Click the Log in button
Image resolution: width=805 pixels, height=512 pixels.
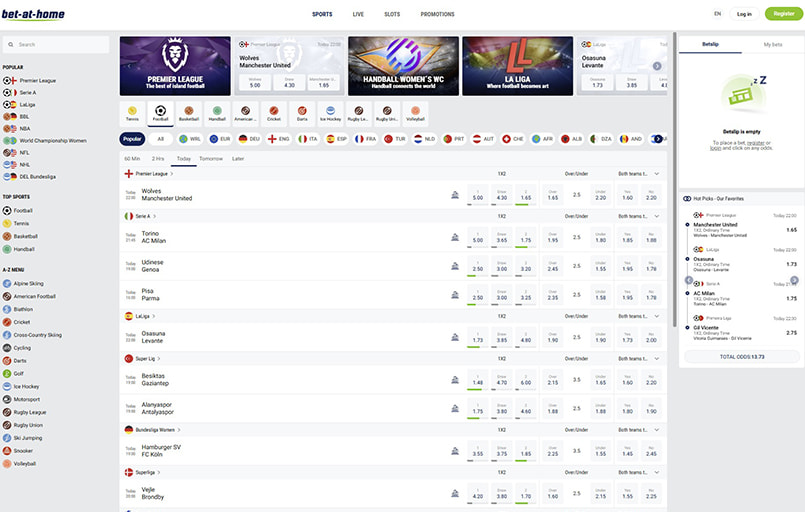(x=744, y=14)
